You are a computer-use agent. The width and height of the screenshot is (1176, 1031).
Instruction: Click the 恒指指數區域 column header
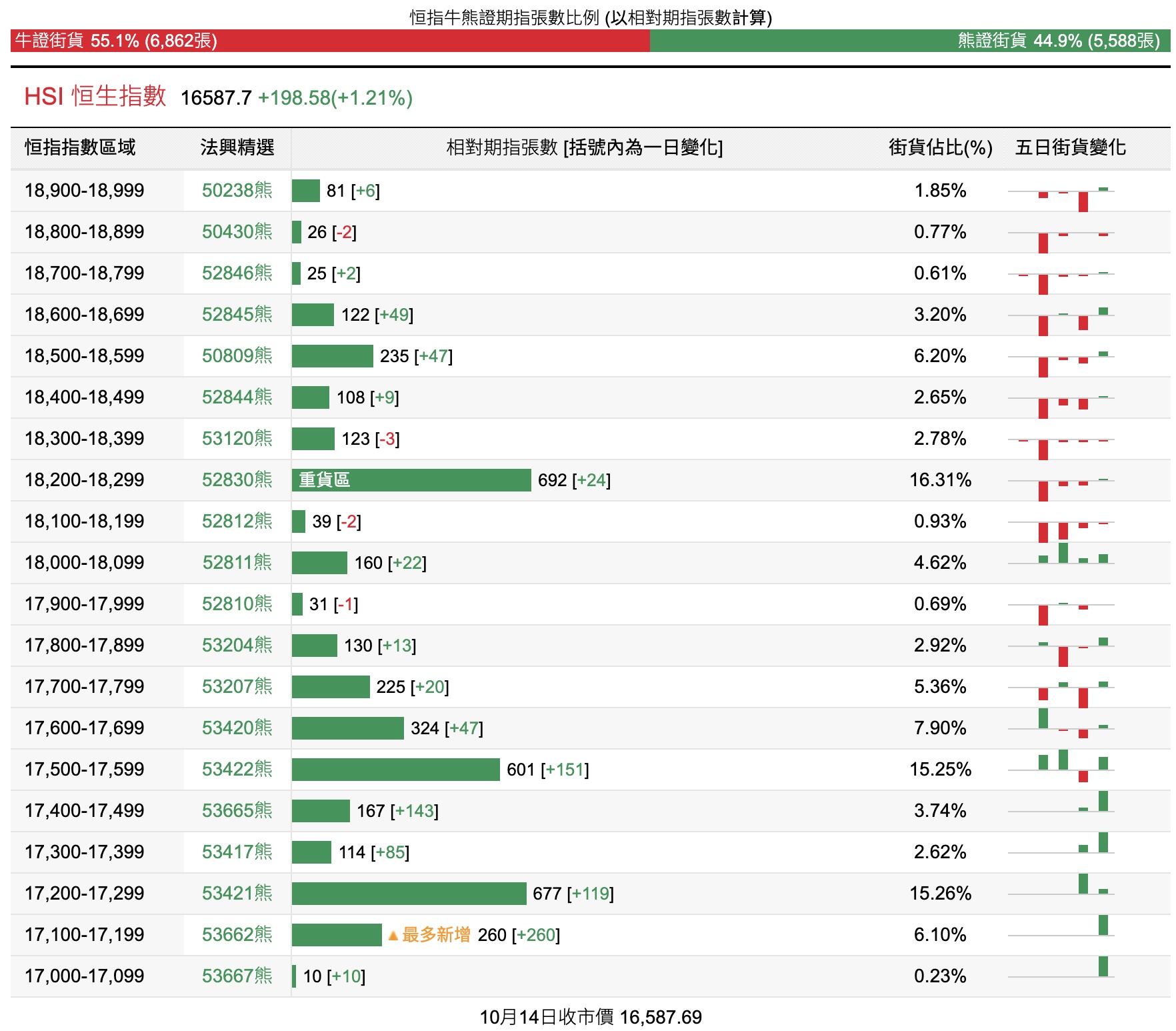[80, 147]
